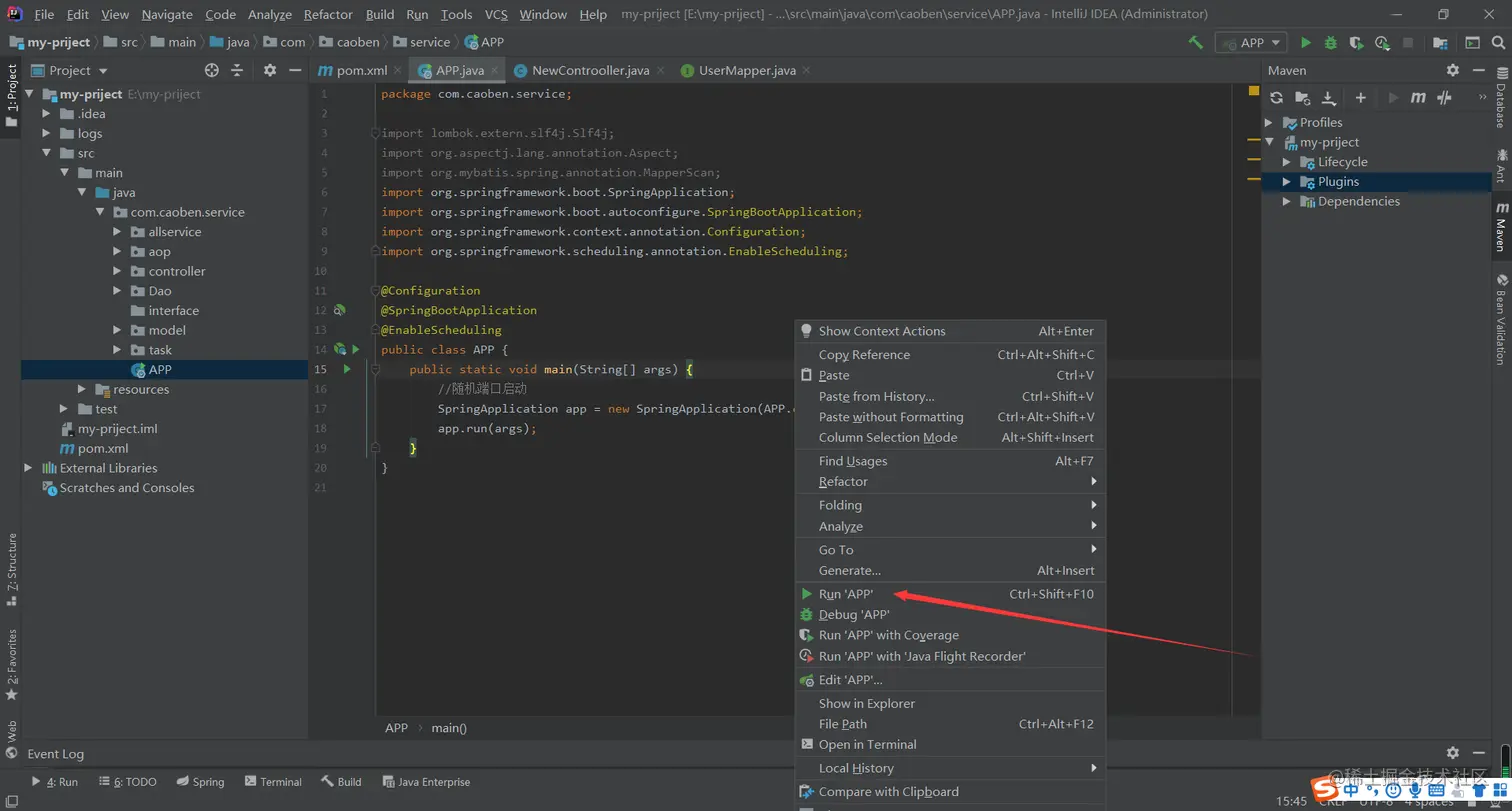1512x811 pixels.
Task: Expand Maven Dependencies node
Action: (1287, 201)
